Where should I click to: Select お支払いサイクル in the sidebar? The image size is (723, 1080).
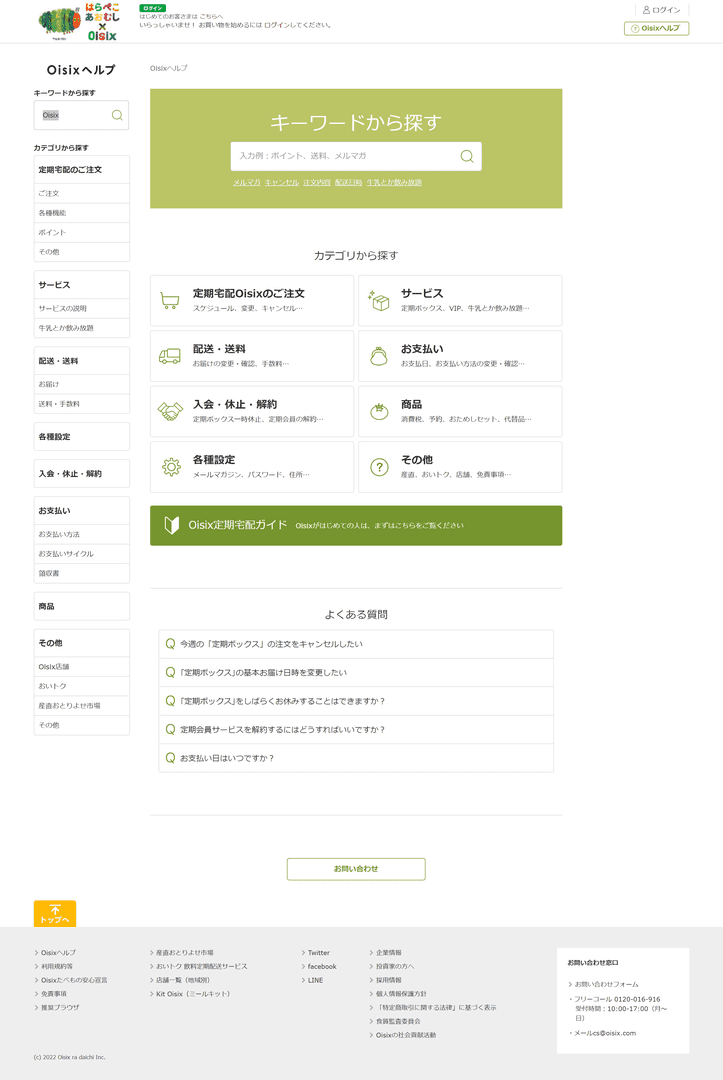(66, 554)
